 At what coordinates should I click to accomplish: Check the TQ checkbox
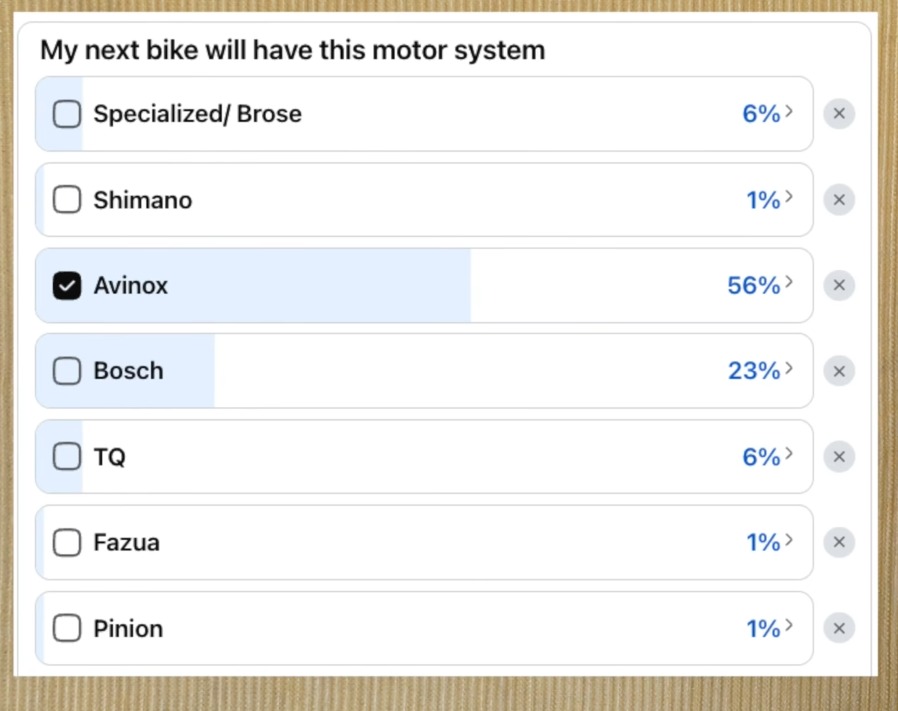(67, 457)
